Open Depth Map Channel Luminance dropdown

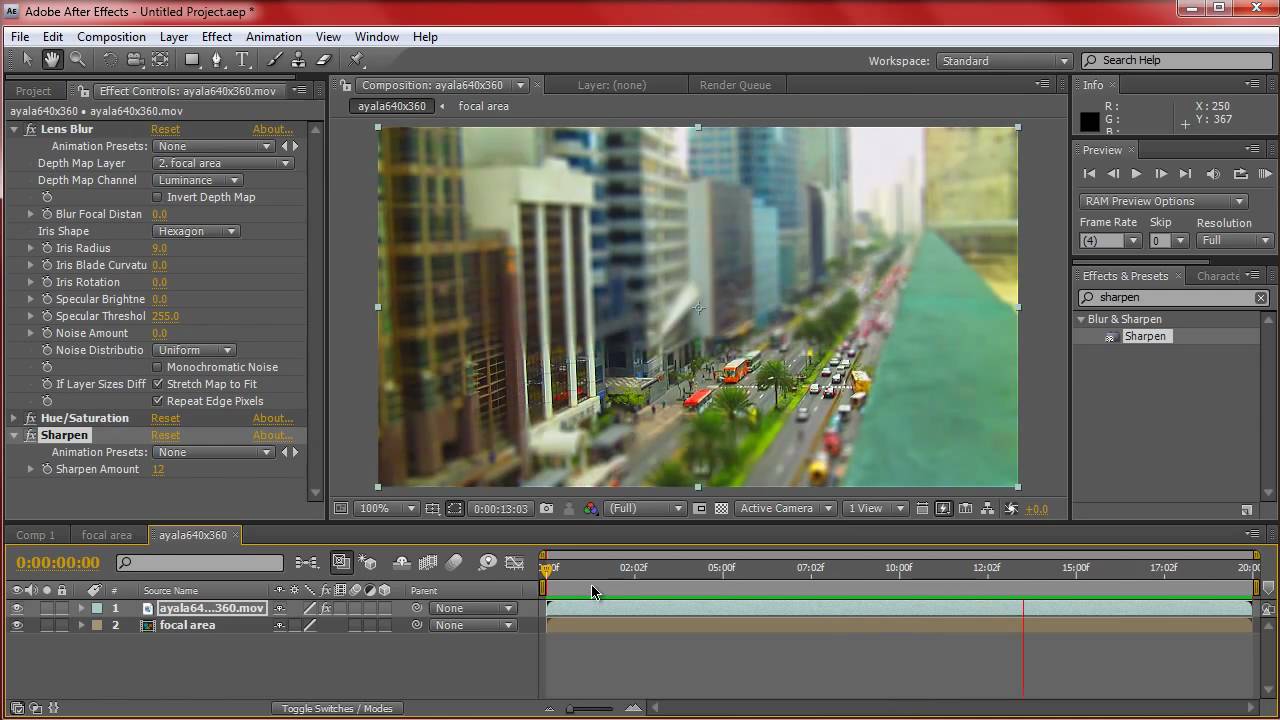[197, 180]
